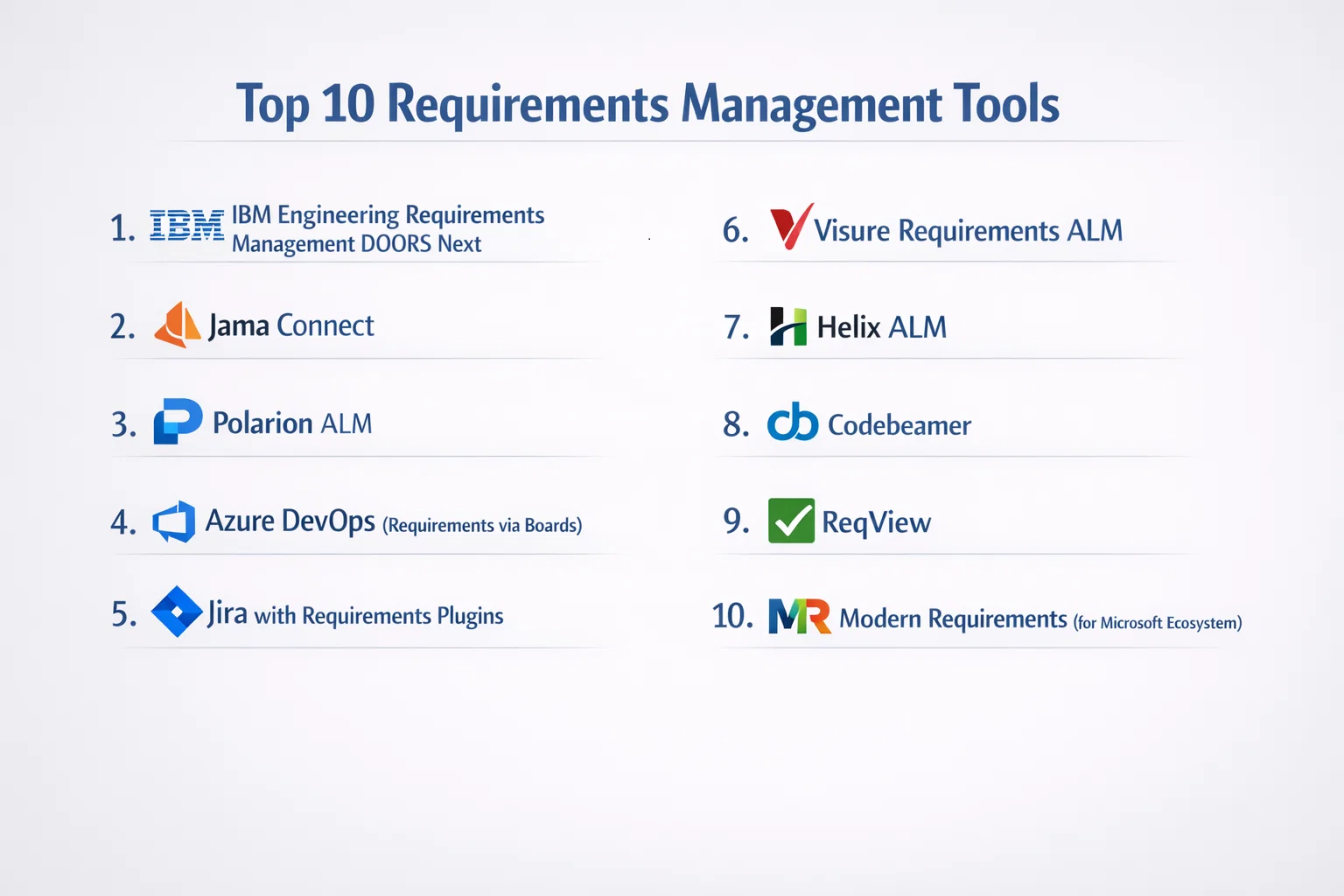Click the Helix ALM H logo
This screenshot has width=1344, height=896.
[787, 326]
